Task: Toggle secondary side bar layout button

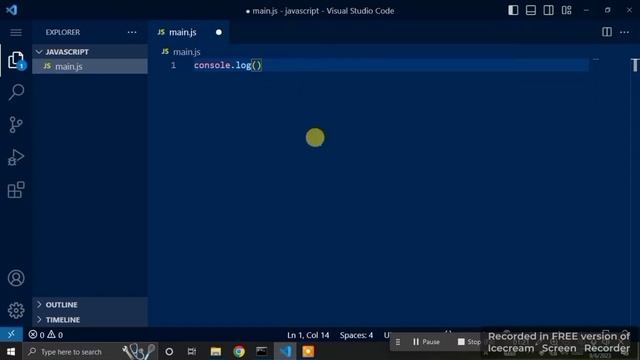Action: pos(549,10)
